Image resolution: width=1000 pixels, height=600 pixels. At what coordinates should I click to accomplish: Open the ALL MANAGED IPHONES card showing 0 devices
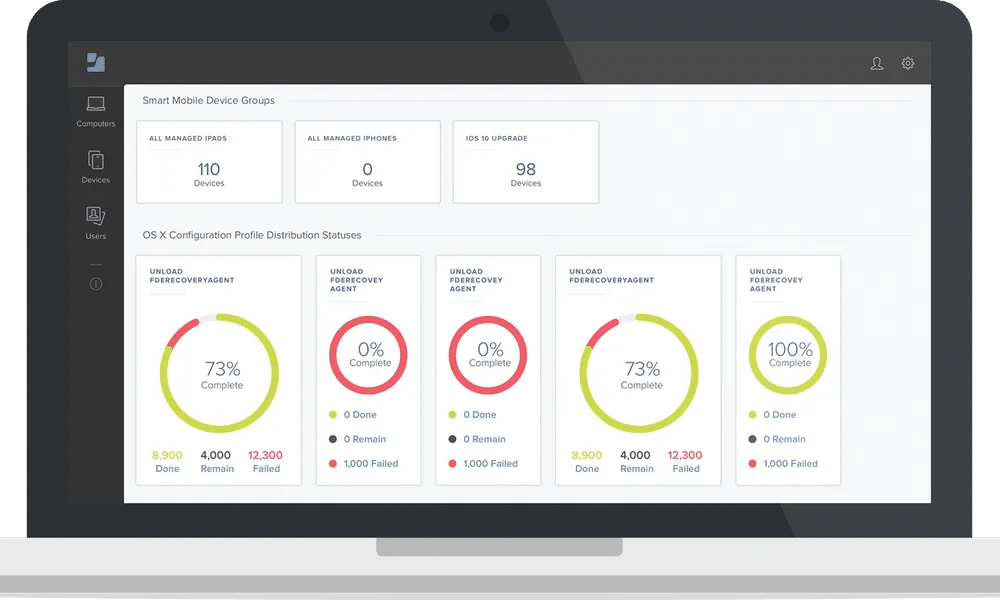(x=367, y=162)
